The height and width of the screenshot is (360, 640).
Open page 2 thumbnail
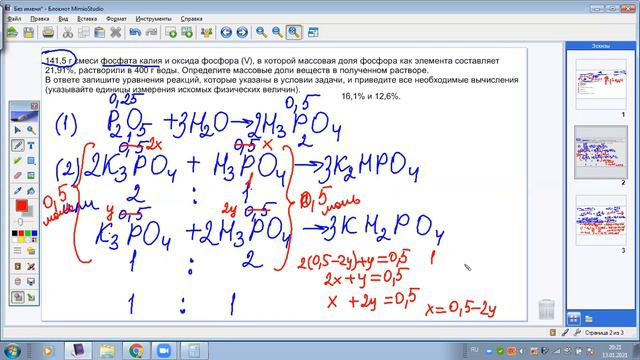601,152
